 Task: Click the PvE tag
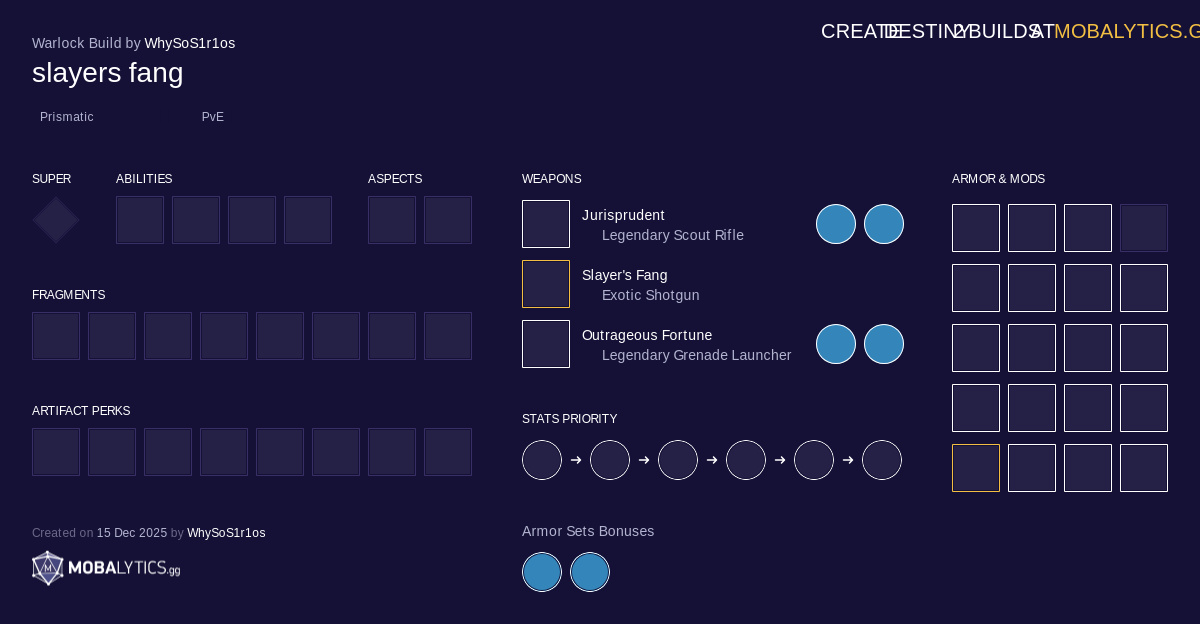click(x=213, y=117)
